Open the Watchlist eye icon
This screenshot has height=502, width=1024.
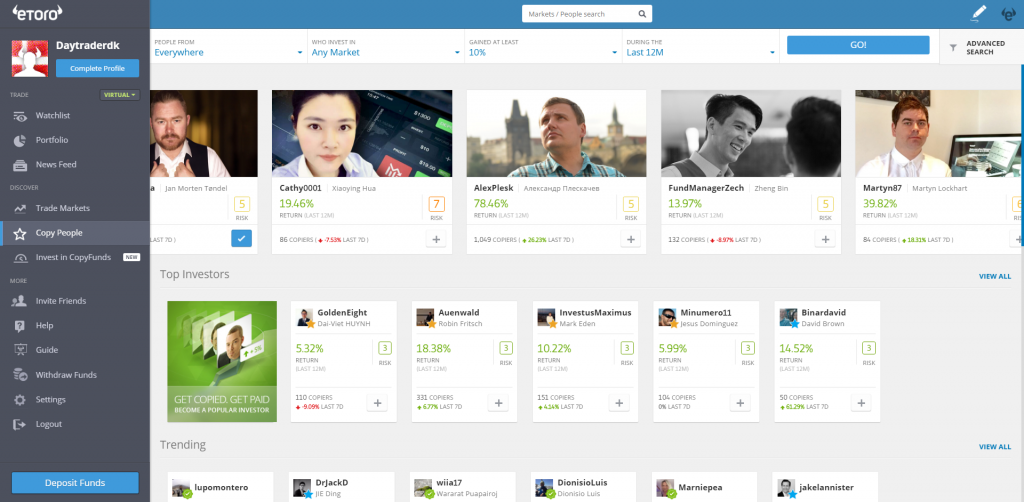(x=20, y=116)
